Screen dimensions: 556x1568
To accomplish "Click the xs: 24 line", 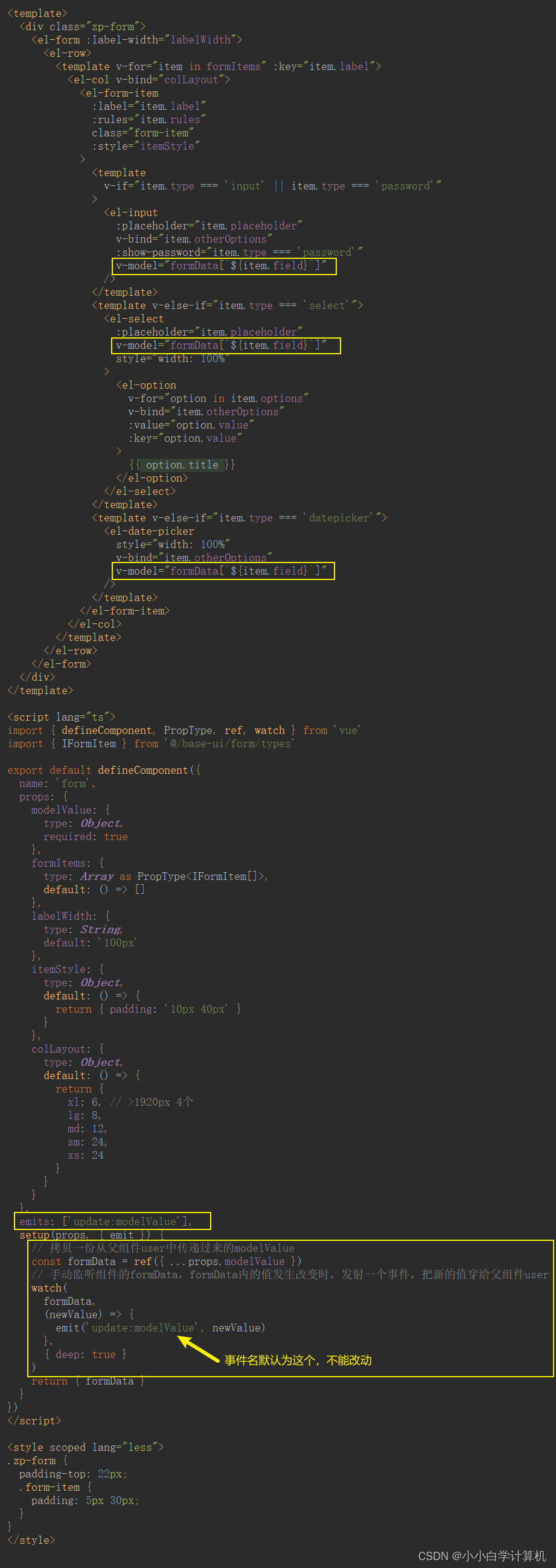I will point(85,1155).
